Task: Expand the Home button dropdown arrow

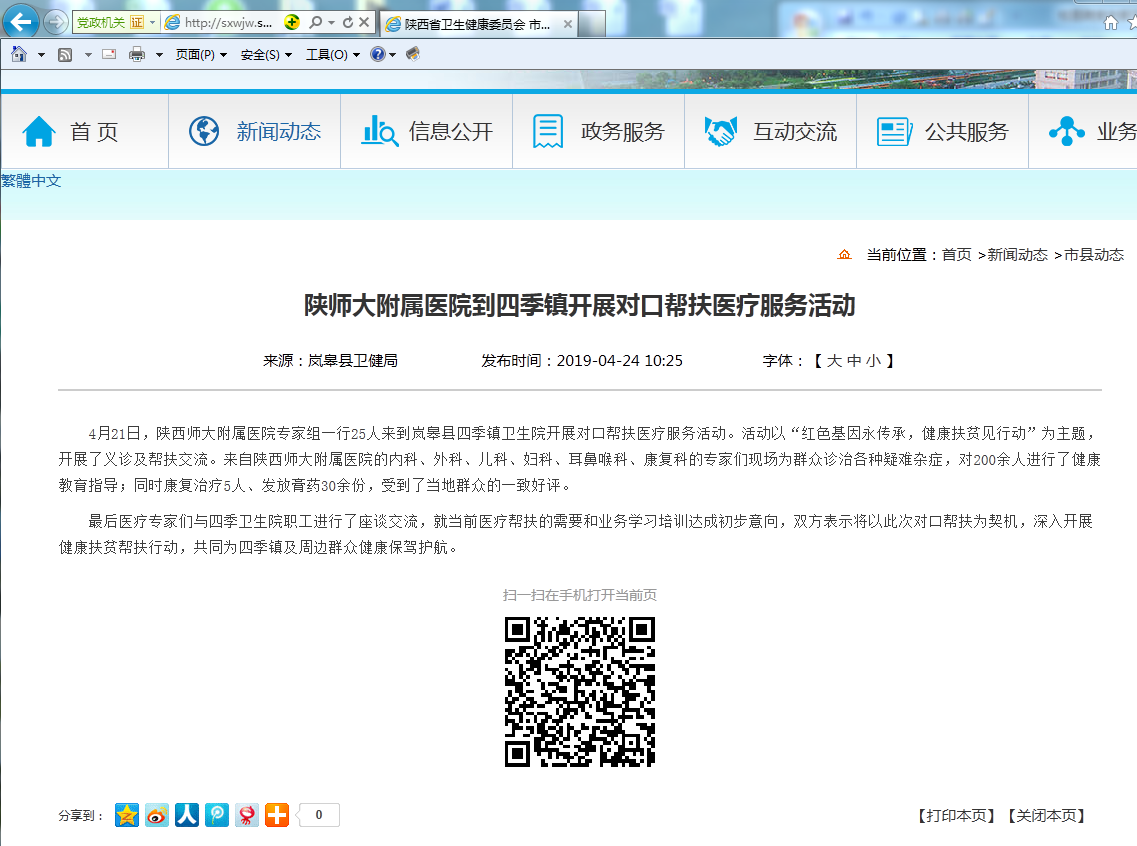Action: click(x=41, y=54)
